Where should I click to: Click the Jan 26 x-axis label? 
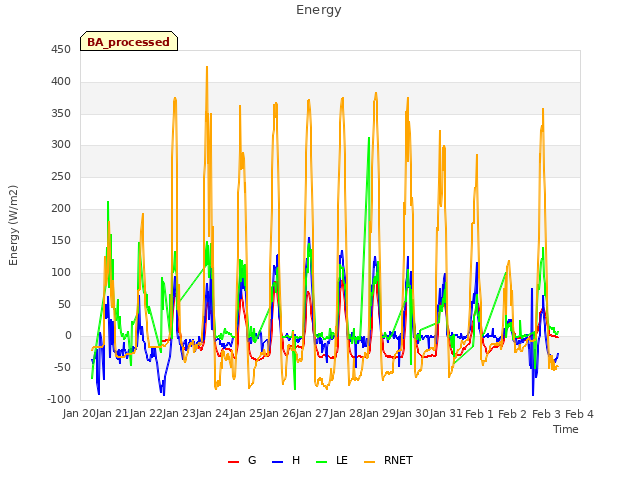click(279, 414)
